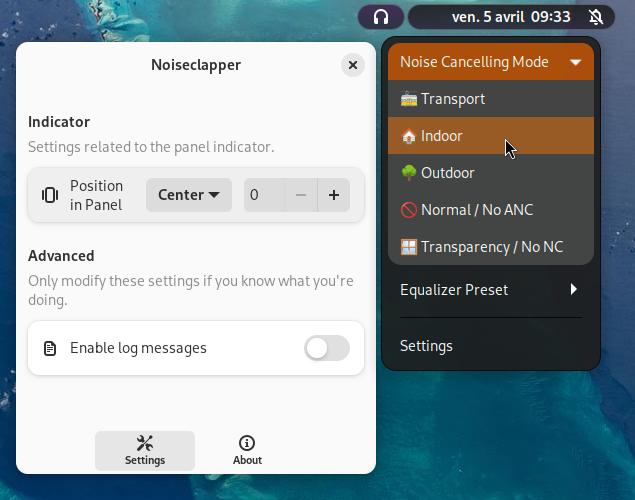Click the 'Noiseclapper' window title
Image resolution: width=635 pixels, height=500 pixels.
196,65
